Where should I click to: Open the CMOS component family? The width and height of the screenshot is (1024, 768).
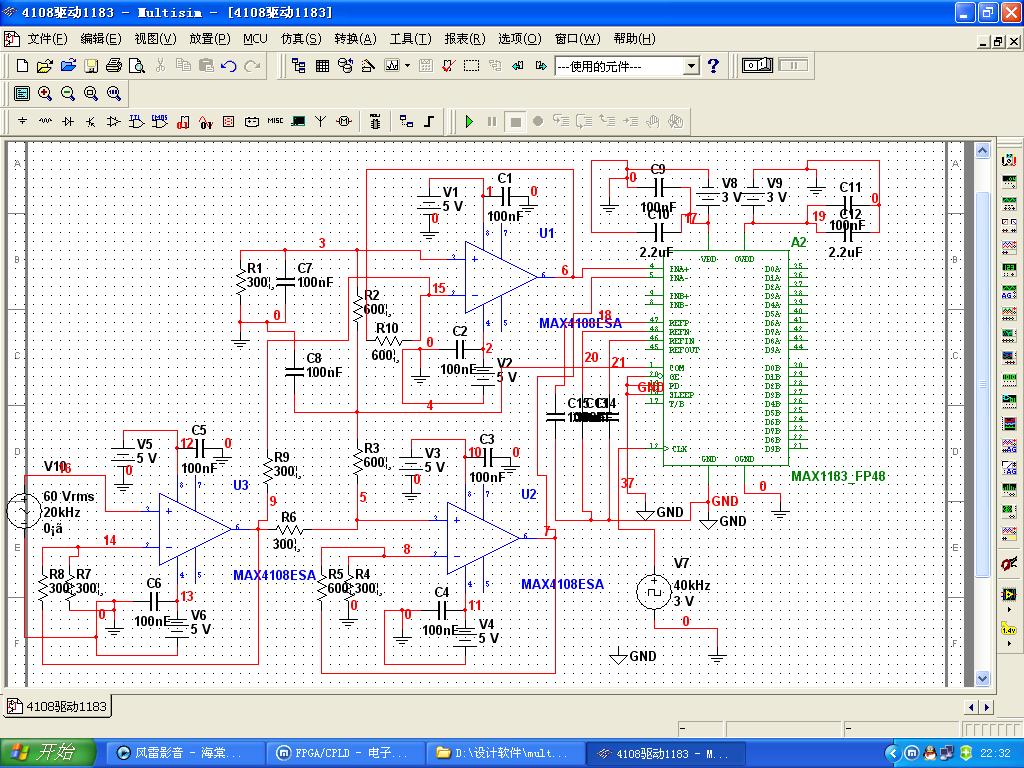(x=160, y=121)
